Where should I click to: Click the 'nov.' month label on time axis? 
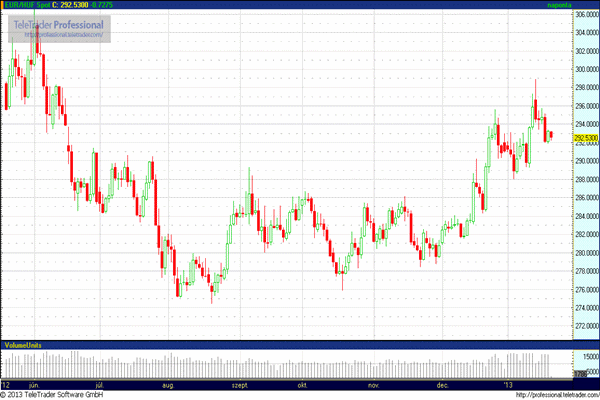tap(375, 384)
